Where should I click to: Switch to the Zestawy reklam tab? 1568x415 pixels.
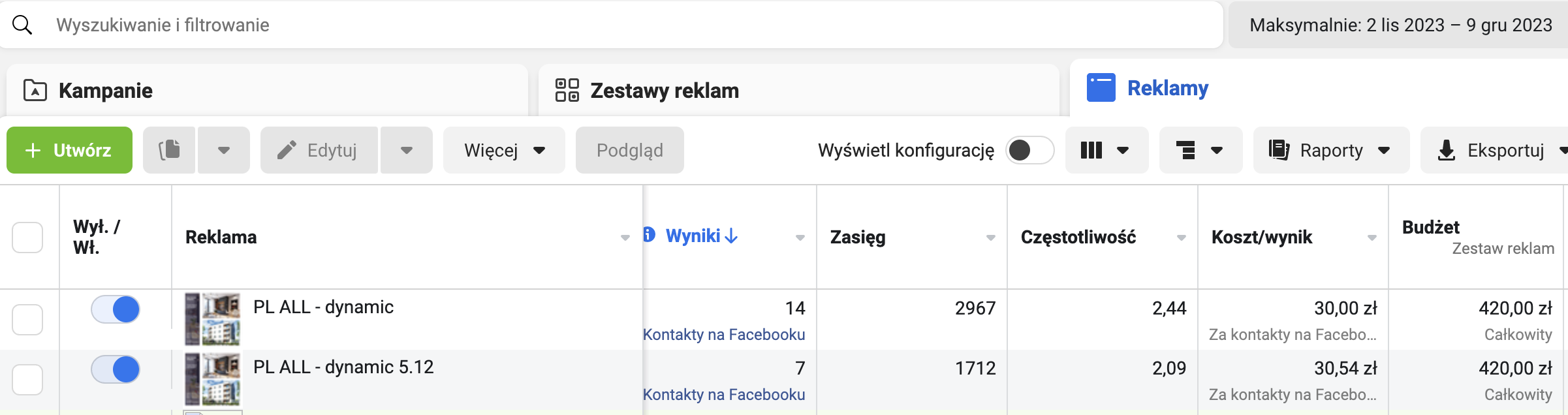664,91
